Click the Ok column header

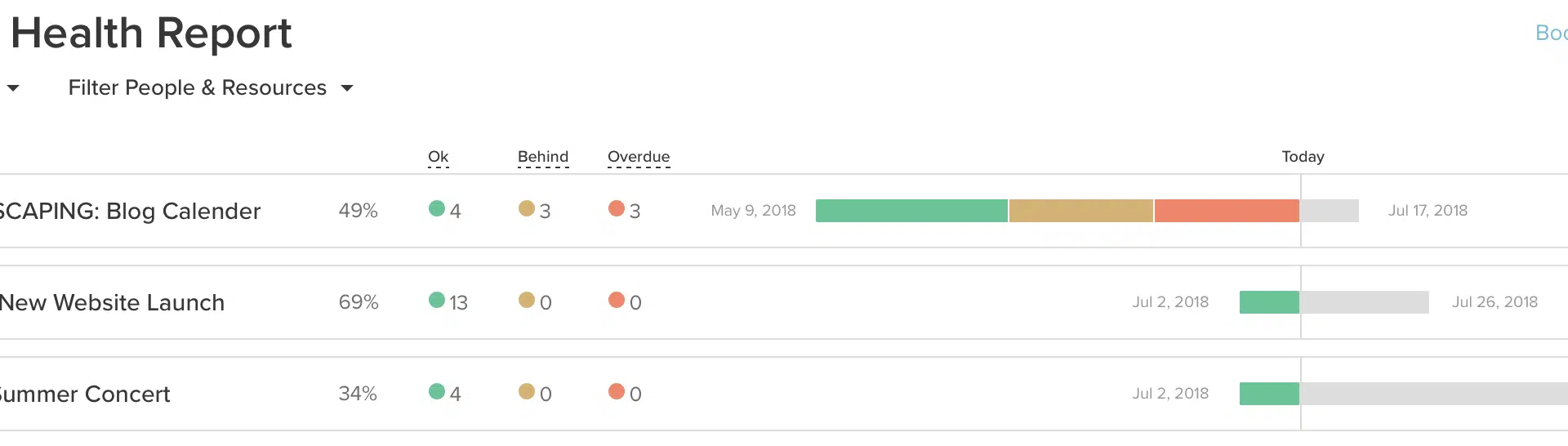(439, 157)
